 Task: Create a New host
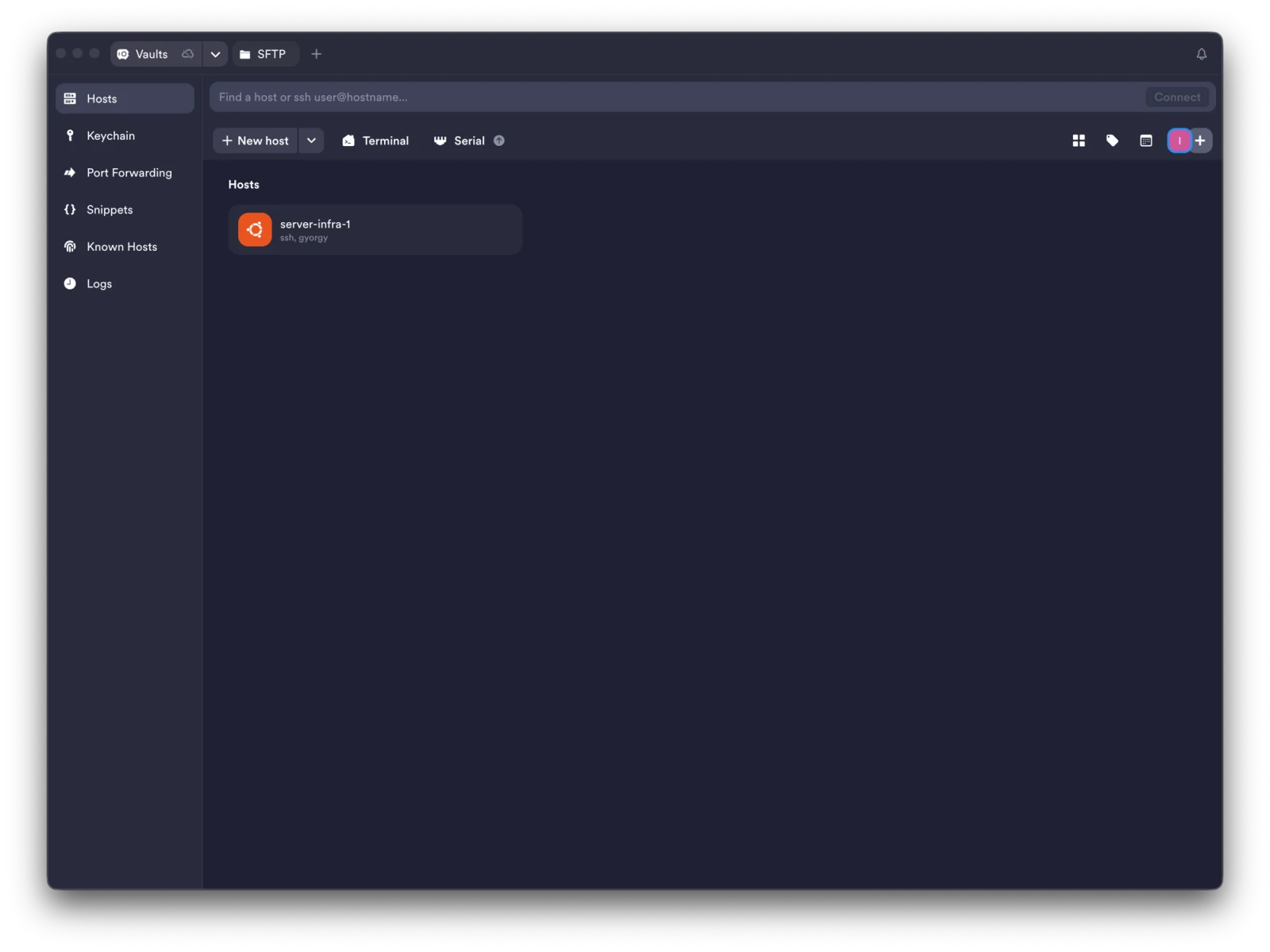(x=256, y=140)
